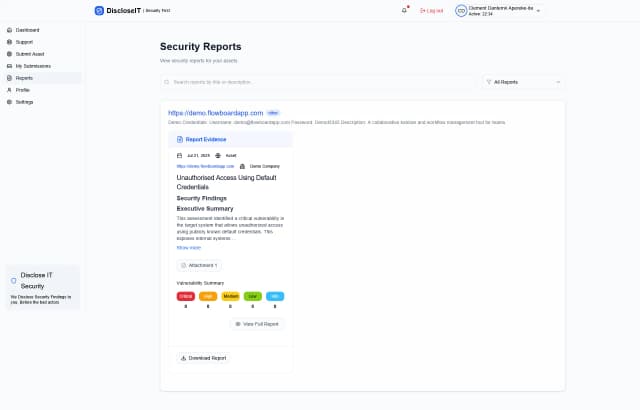Click the Profile person icon
The height and width of the screenshot is (410, 640).
10,90
